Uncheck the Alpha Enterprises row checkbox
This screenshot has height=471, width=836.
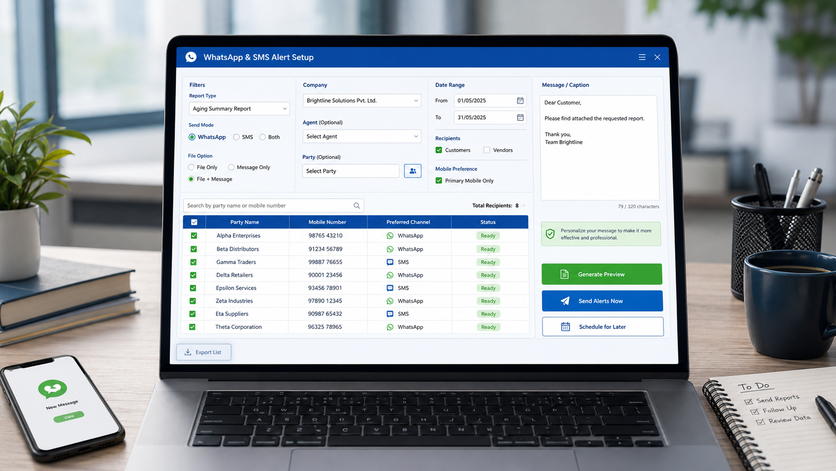194,236
